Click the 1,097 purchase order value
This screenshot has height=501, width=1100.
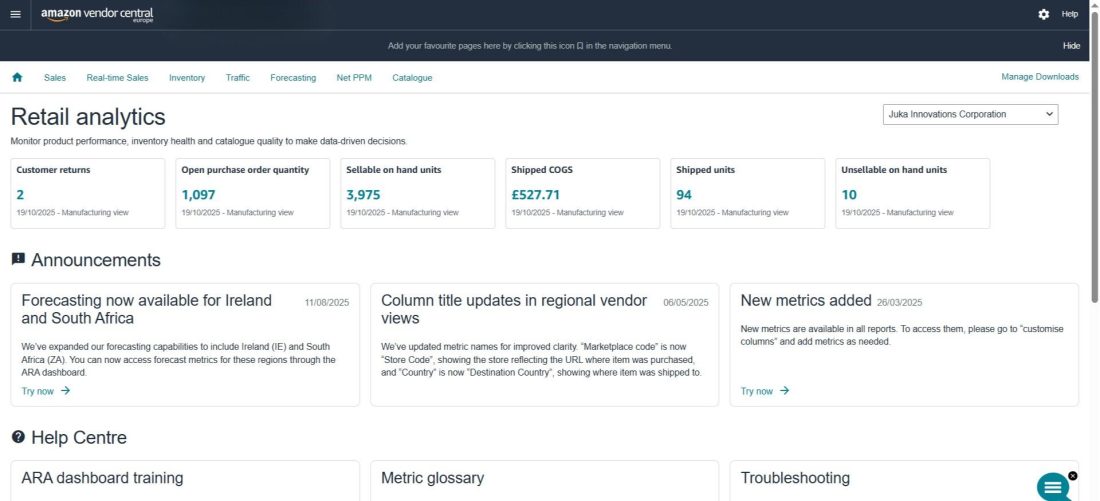tap(199, 195)
